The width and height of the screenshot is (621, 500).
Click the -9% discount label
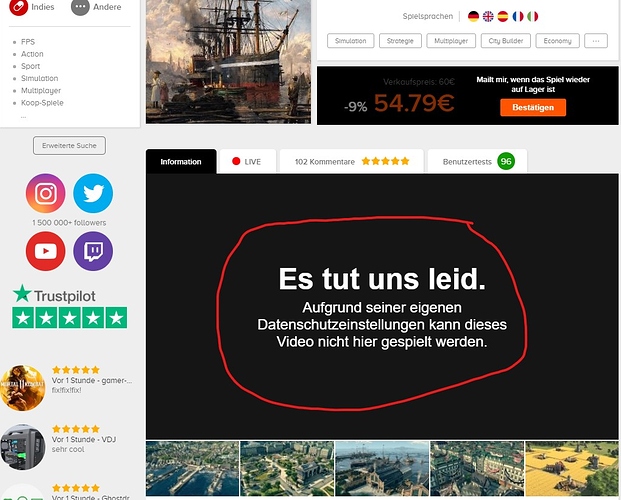(x=356, y=107)
